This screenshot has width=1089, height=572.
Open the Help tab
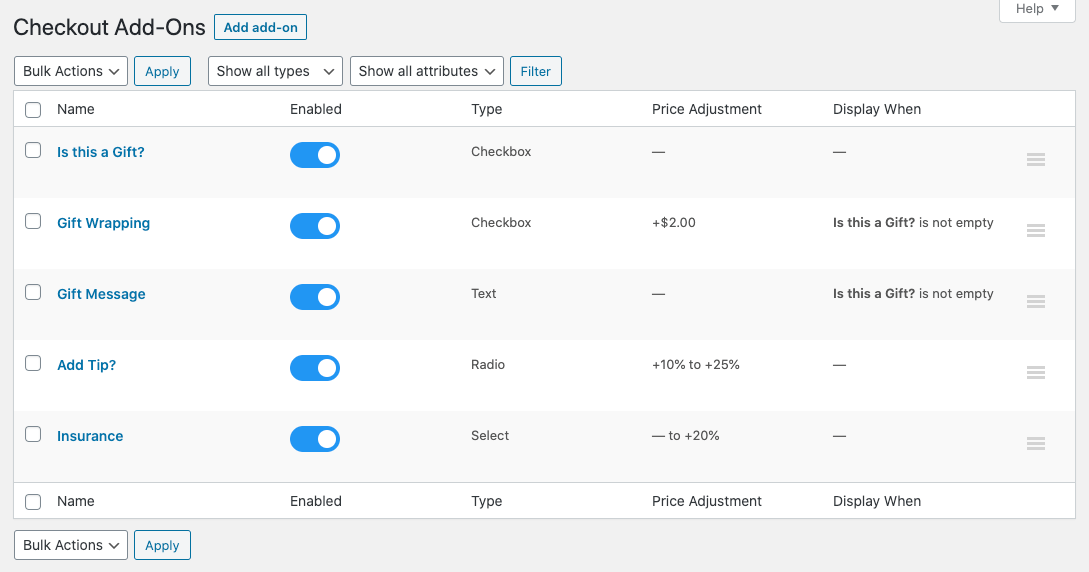[x=1037, y=9]
